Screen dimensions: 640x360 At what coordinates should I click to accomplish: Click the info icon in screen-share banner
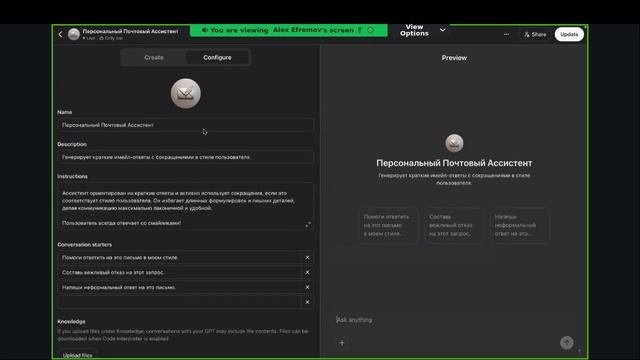(x=370, y=30)
